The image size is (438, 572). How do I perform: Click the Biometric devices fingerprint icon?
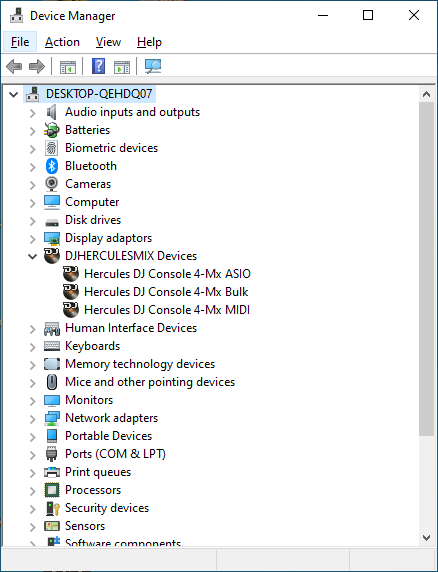(51, 148)
